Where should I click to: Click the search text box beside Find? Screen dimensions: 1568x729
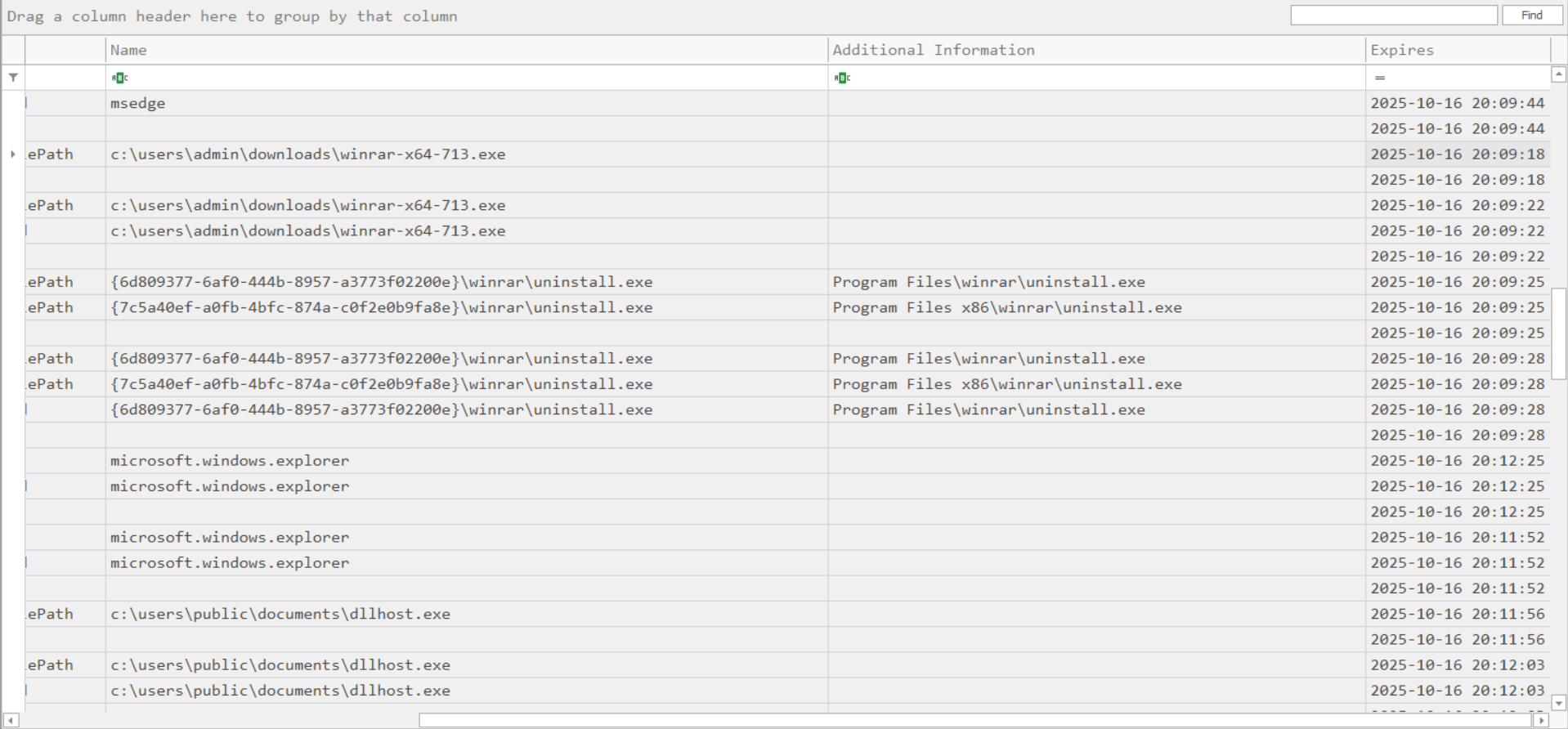[x=1393, y=16]
